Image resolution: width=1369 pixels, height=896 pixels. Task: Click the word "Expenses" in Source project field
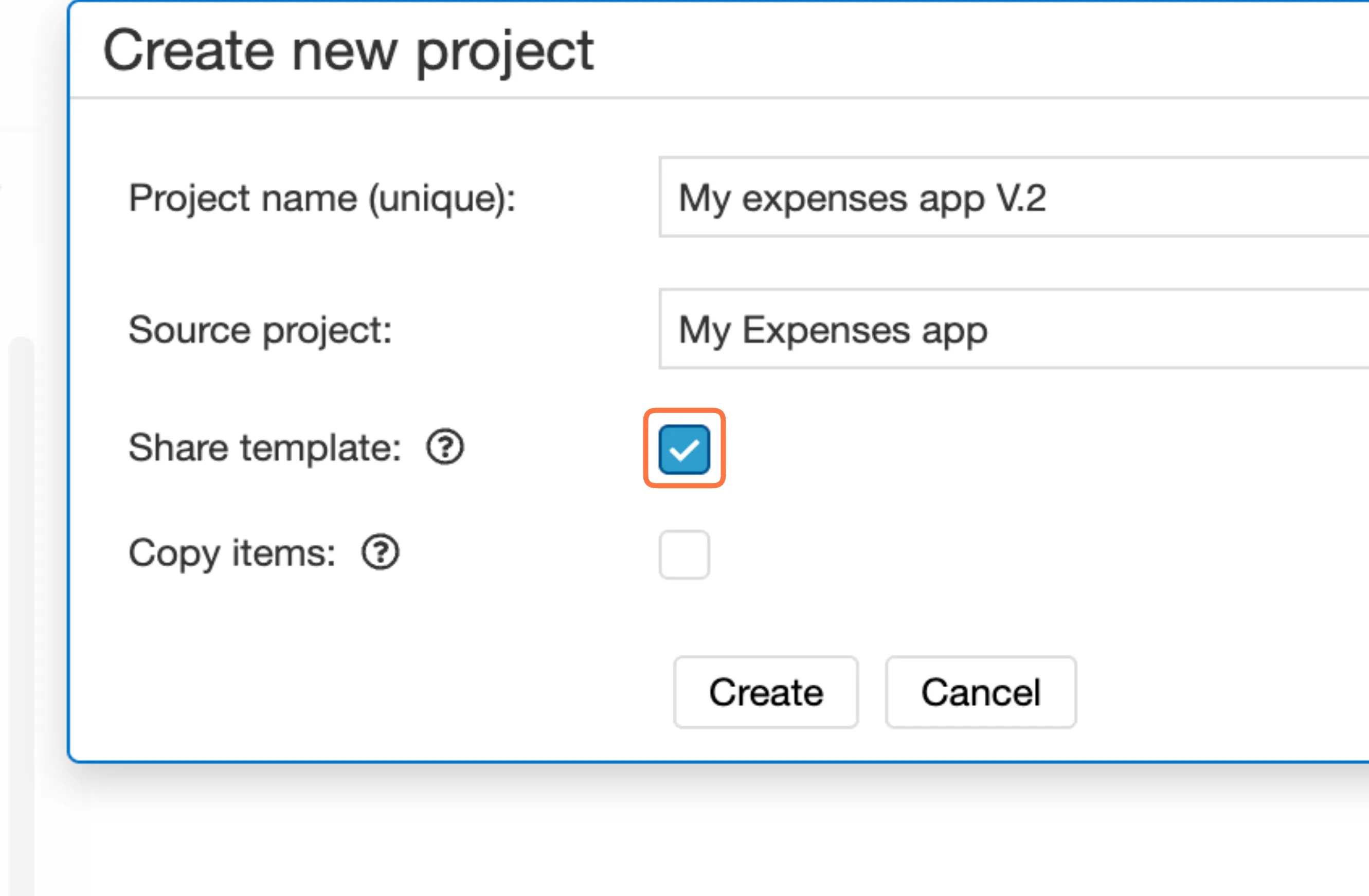(826, 330)
